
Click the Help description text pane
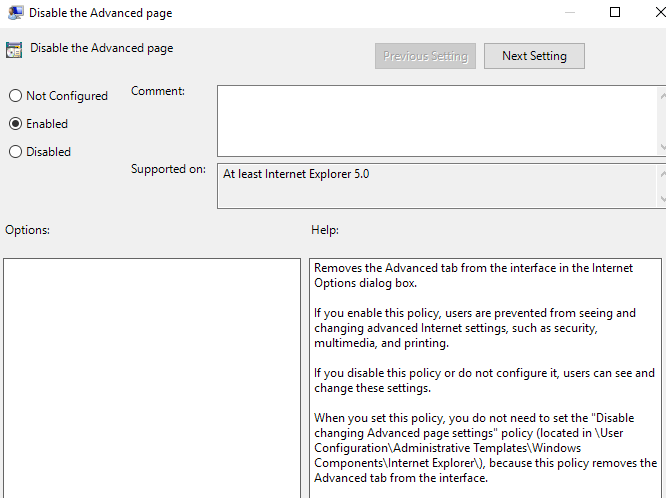[486, 378]
